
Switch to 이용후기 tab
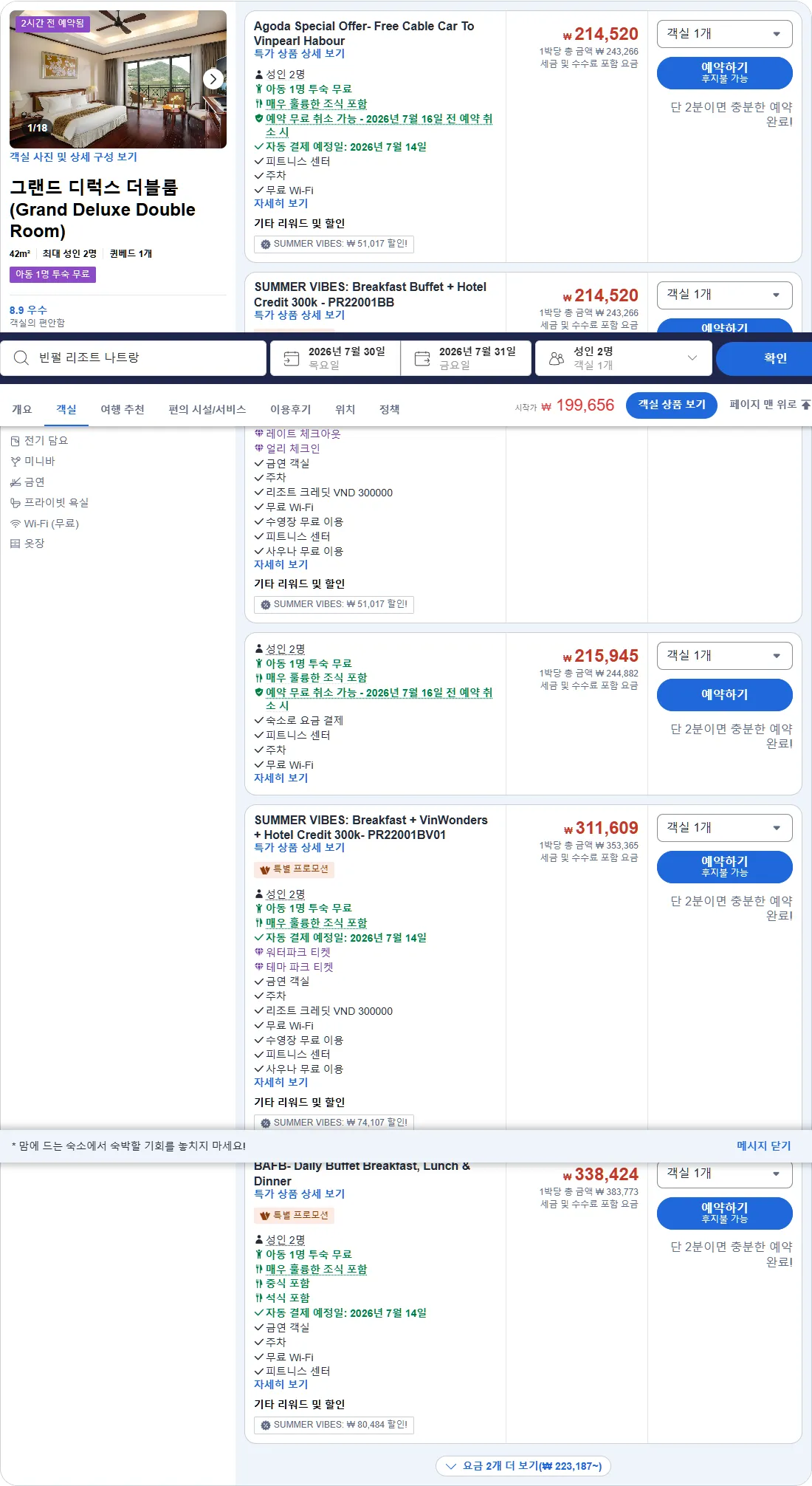(291, 409)
